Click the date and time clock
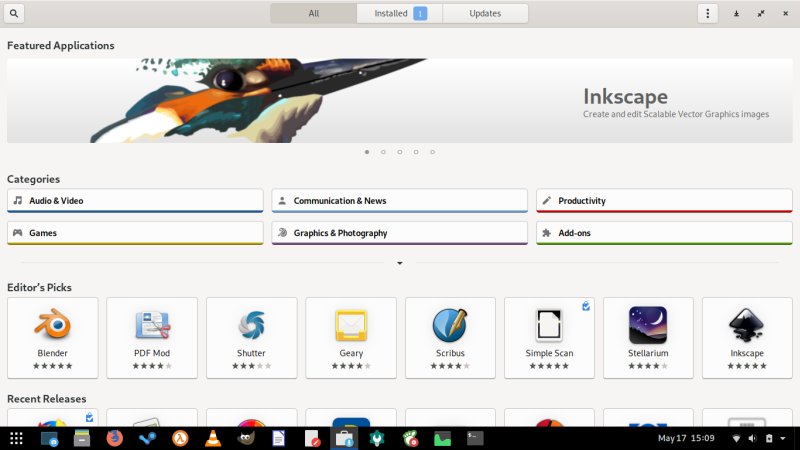The image size is (800, 450). [686, 438]
